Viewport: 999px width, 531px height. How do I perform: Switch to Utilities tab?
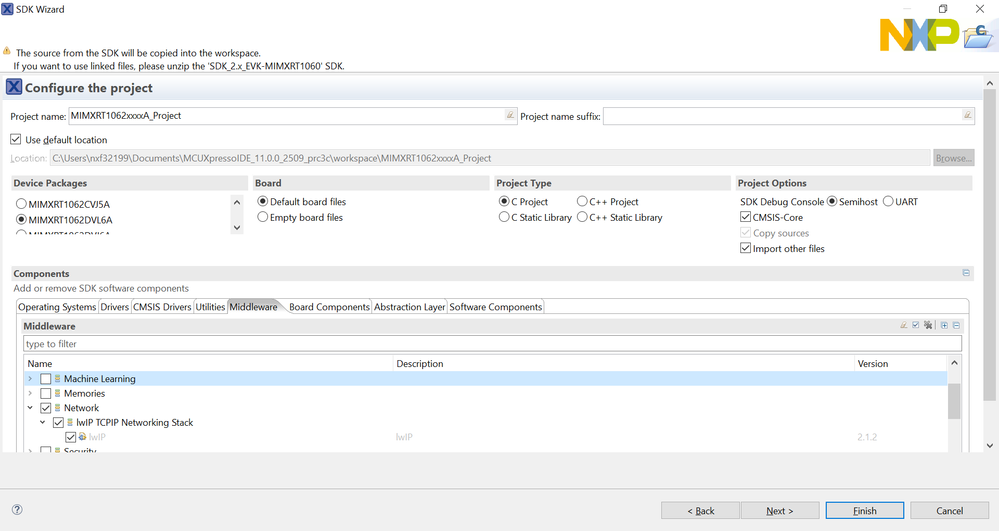[x=210, y=307]
